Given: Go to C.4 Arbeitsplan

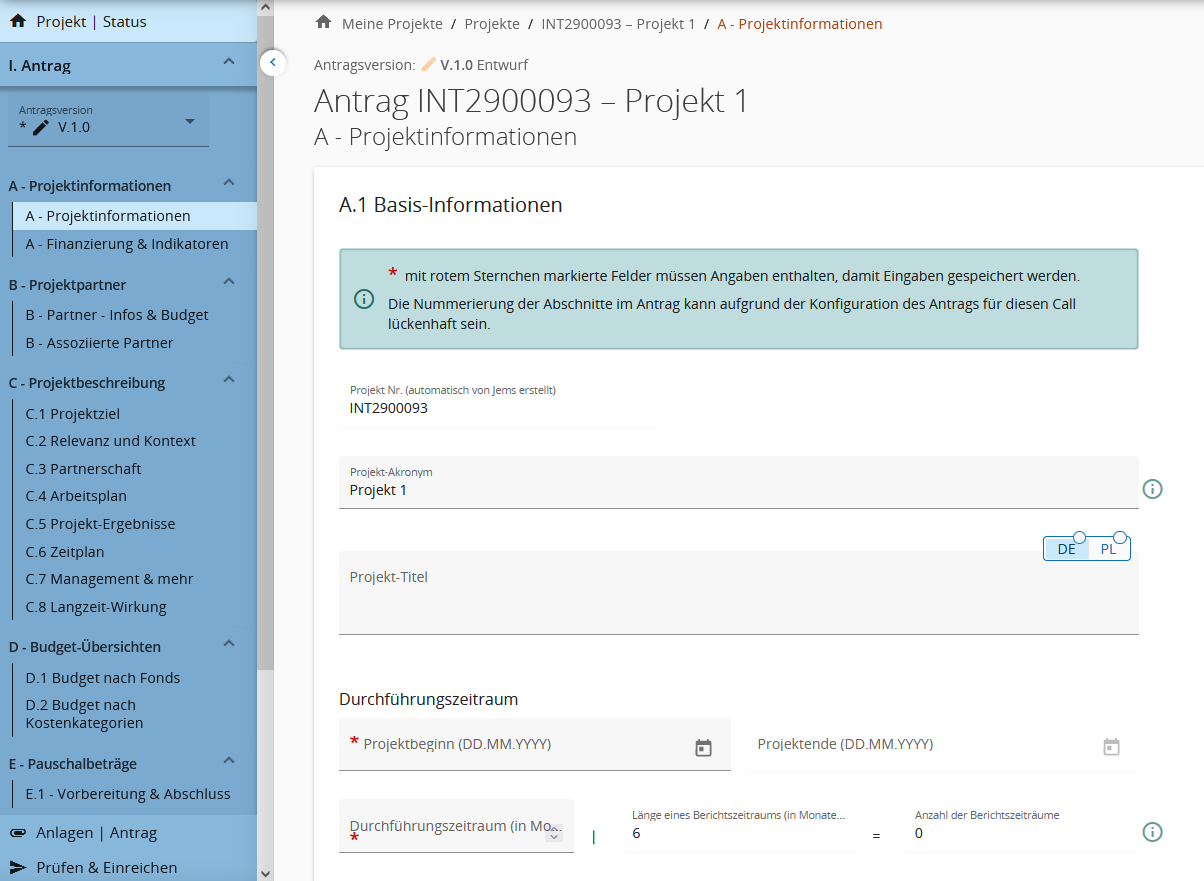Looking at the screenshot, I should pyautogui.click(x=76, y=496).
